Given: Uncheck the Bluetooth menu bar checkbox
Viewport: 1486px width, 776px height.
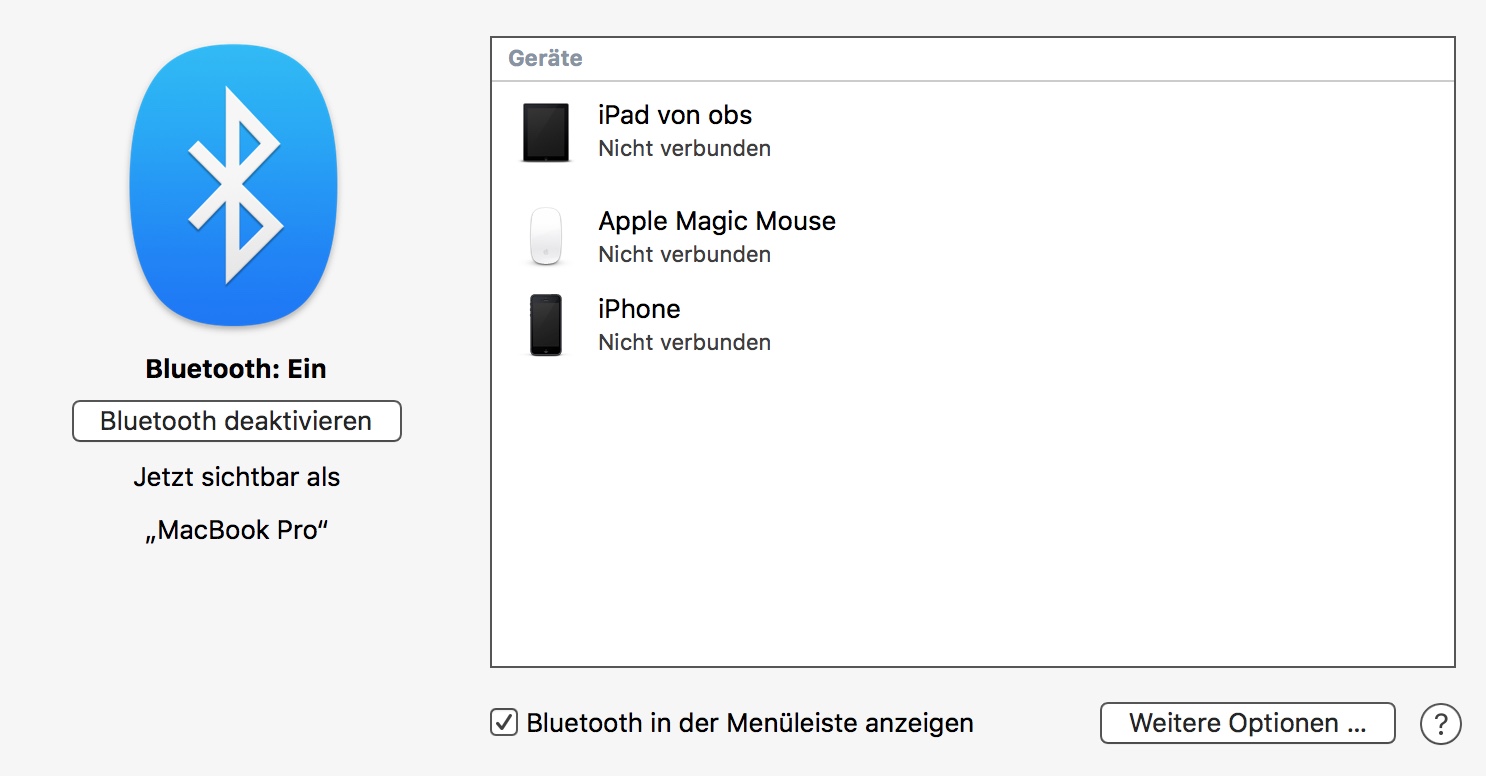Looking at the screenshot, I should [504, 722].
